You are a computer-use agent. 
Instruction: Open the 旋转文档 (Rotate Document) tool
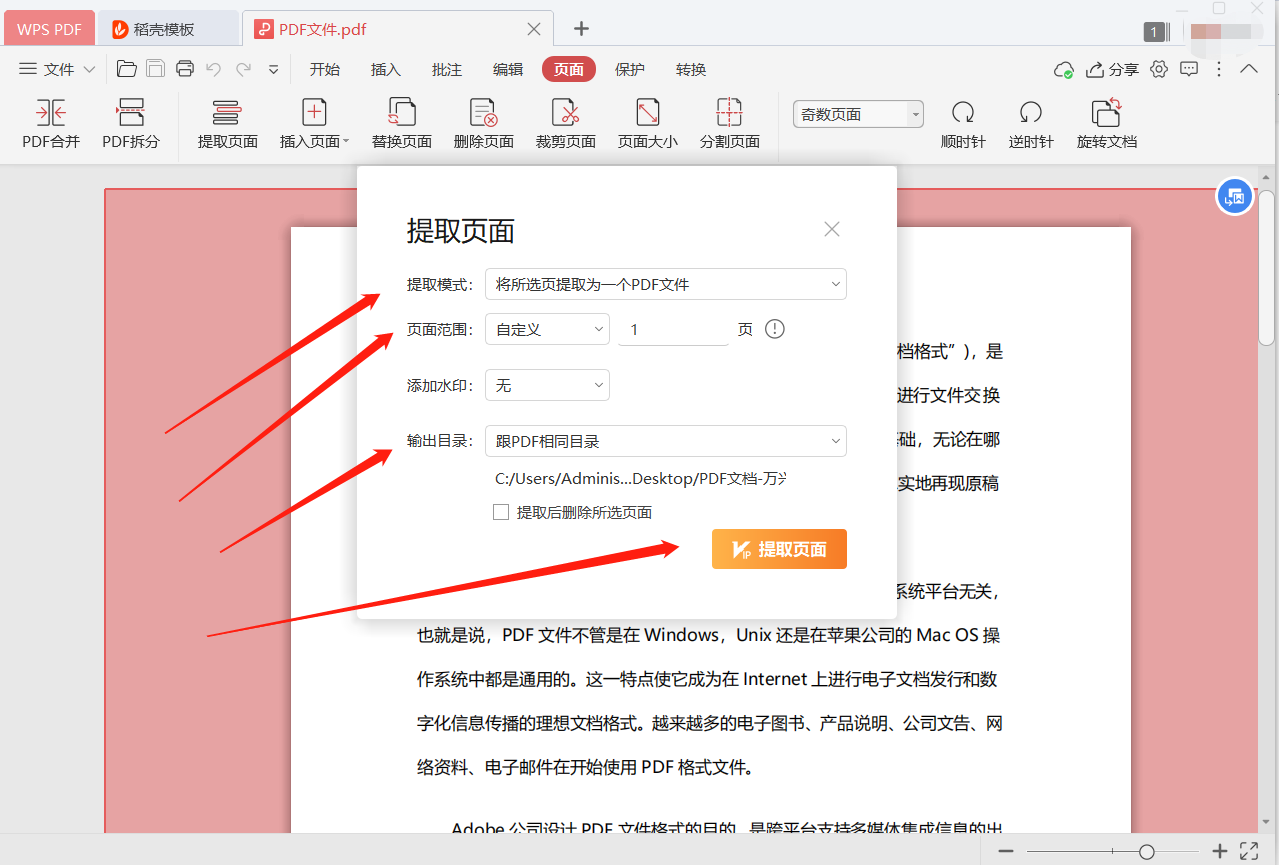click(x=1106, y=122)
